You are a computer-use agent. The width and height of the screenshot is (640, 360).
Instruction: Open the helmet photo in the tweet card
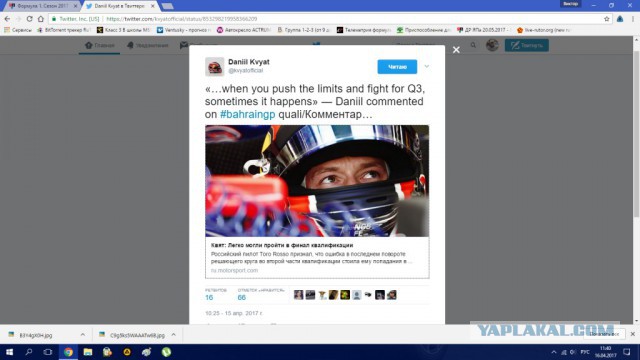click(317, 181)
